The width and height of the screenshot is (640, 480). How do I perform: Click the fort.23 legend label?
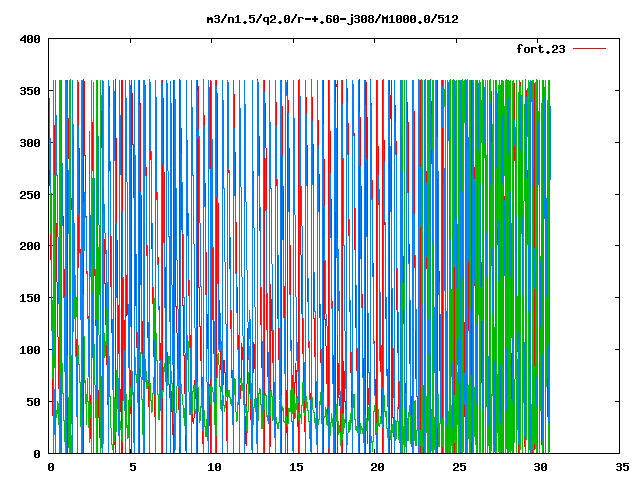540,49
